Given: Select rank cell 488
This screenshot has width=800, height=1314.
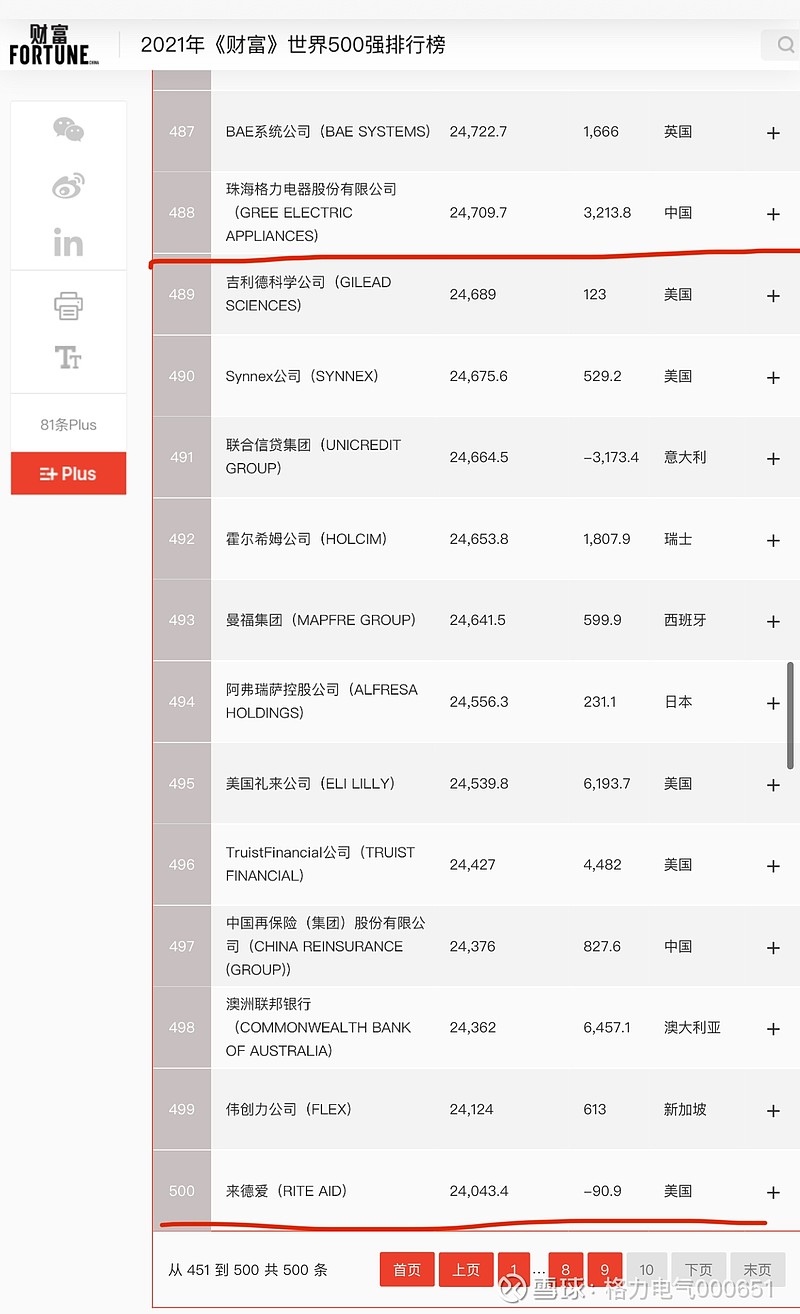Looking at the screenshot, I should (x=182, y=212).
